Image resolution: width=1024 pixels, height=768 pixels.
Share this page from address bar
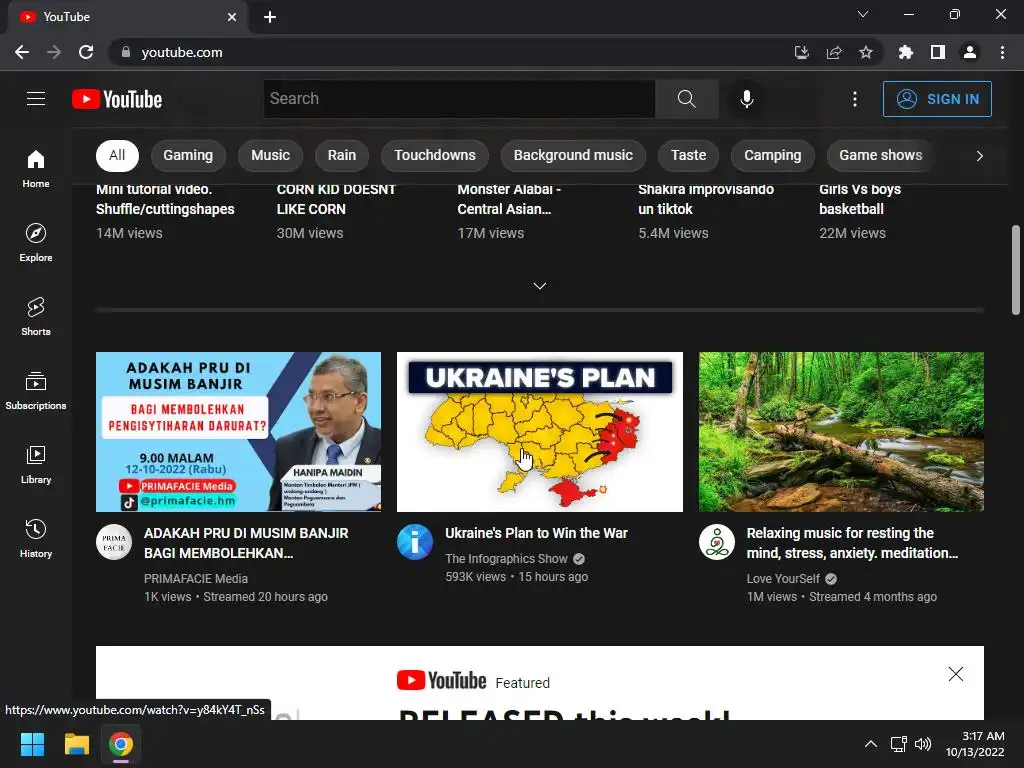pyautogui.click(x=834, y=52)
